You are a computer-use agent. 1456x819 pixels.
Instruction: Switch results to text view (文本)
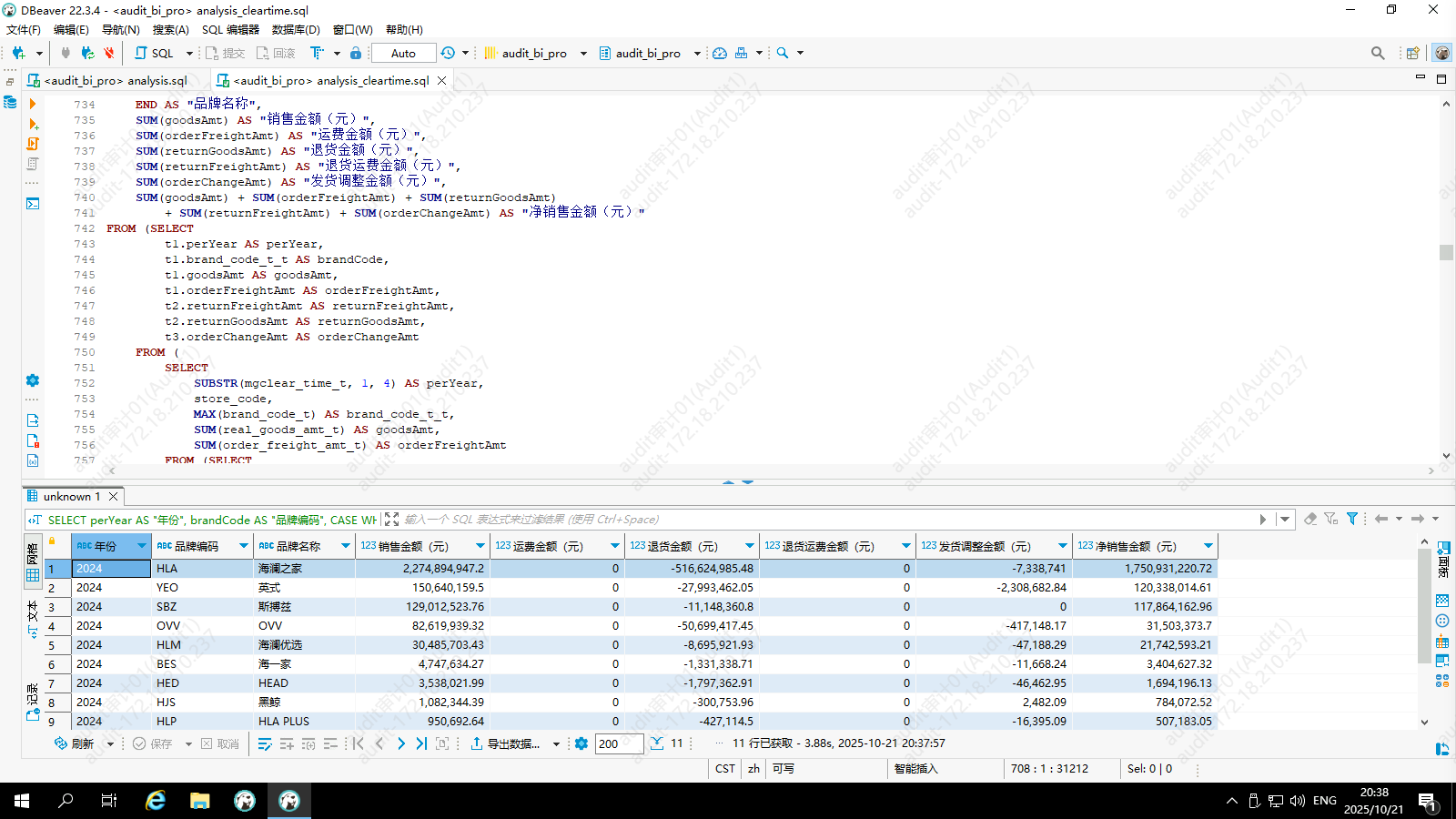pyautogui.click(x=33, y=619)
